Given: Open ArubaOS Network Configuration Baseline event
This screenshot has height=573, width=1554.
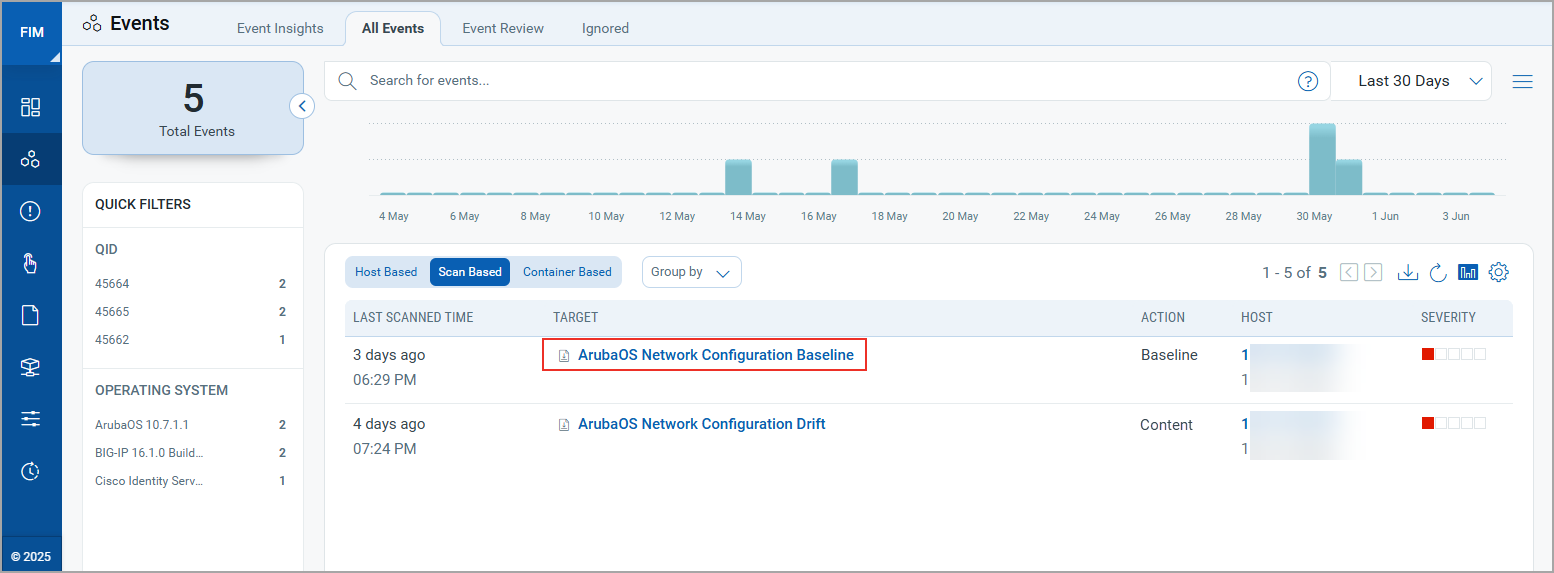Looking at the screenshot, I should (x=716, y=355).
